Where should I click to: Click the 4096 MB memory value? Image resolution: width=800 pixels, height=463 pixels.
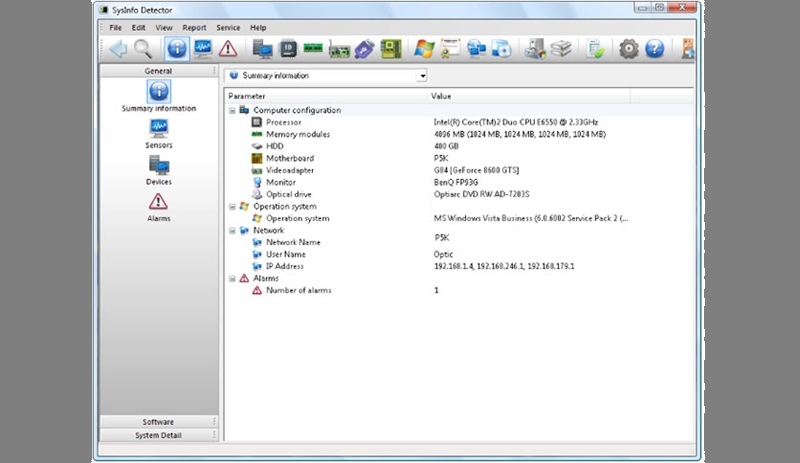pos(520,134)
